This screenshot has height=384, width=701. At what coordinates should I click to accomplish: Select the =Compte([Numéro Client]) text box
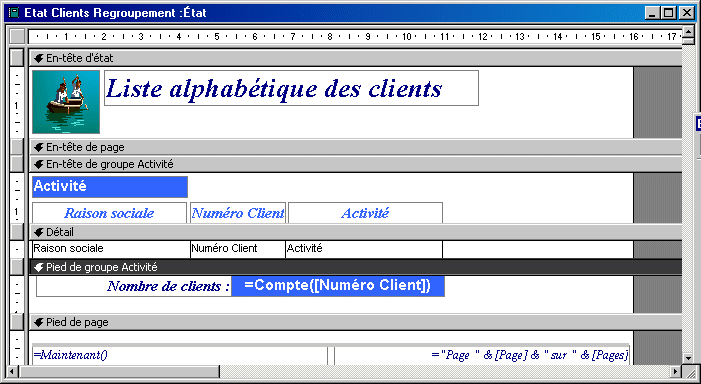point(338,286)
